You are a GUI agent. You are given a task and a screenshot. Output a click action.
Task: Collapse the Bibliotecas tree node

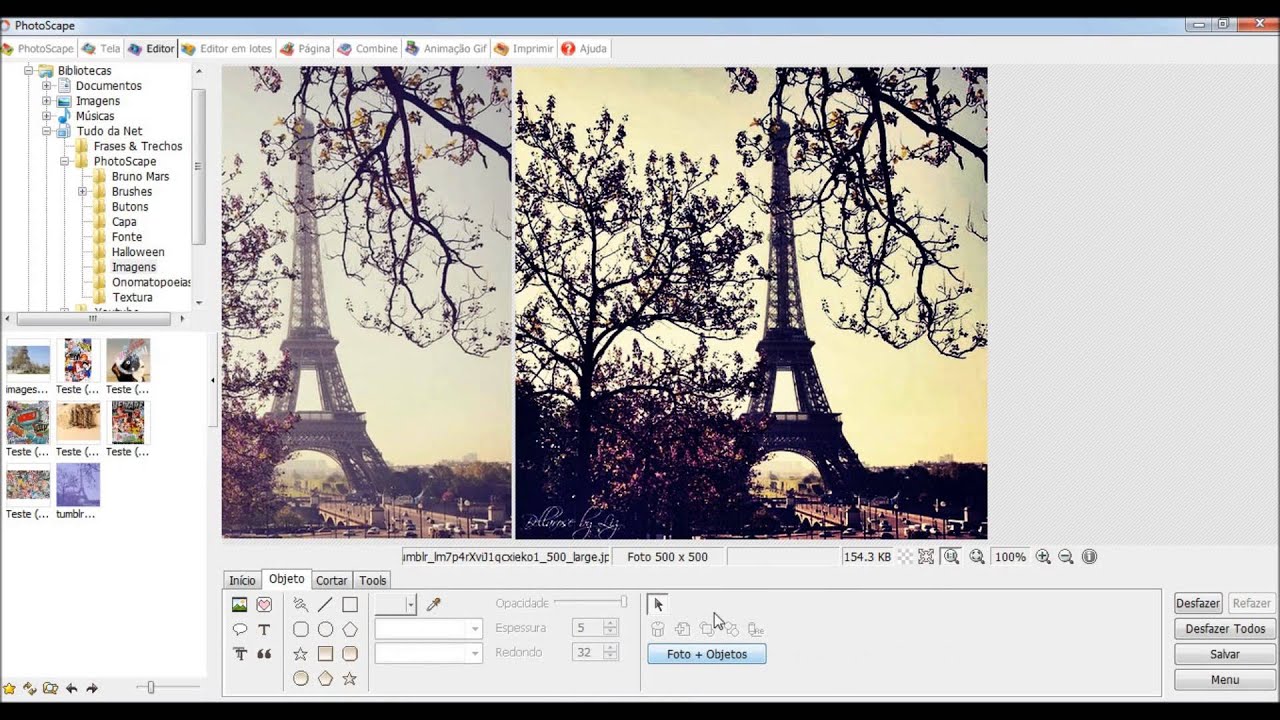(x=29, y=71)
